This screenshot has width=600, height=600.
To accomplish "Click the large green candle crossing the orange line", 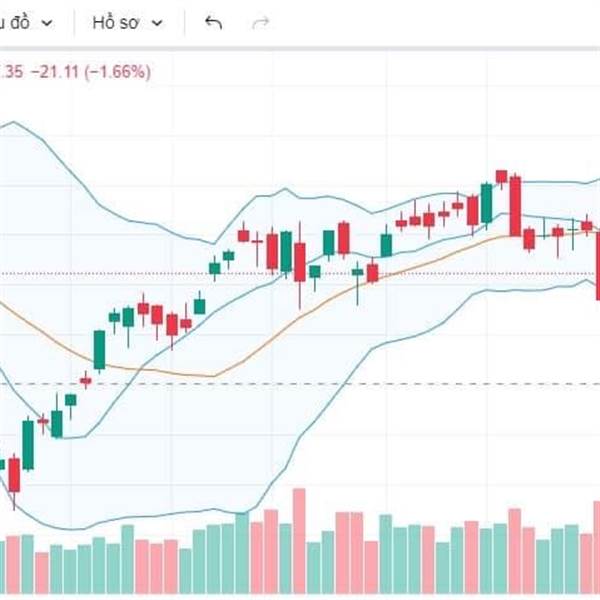I will click(x=100, y=348).
